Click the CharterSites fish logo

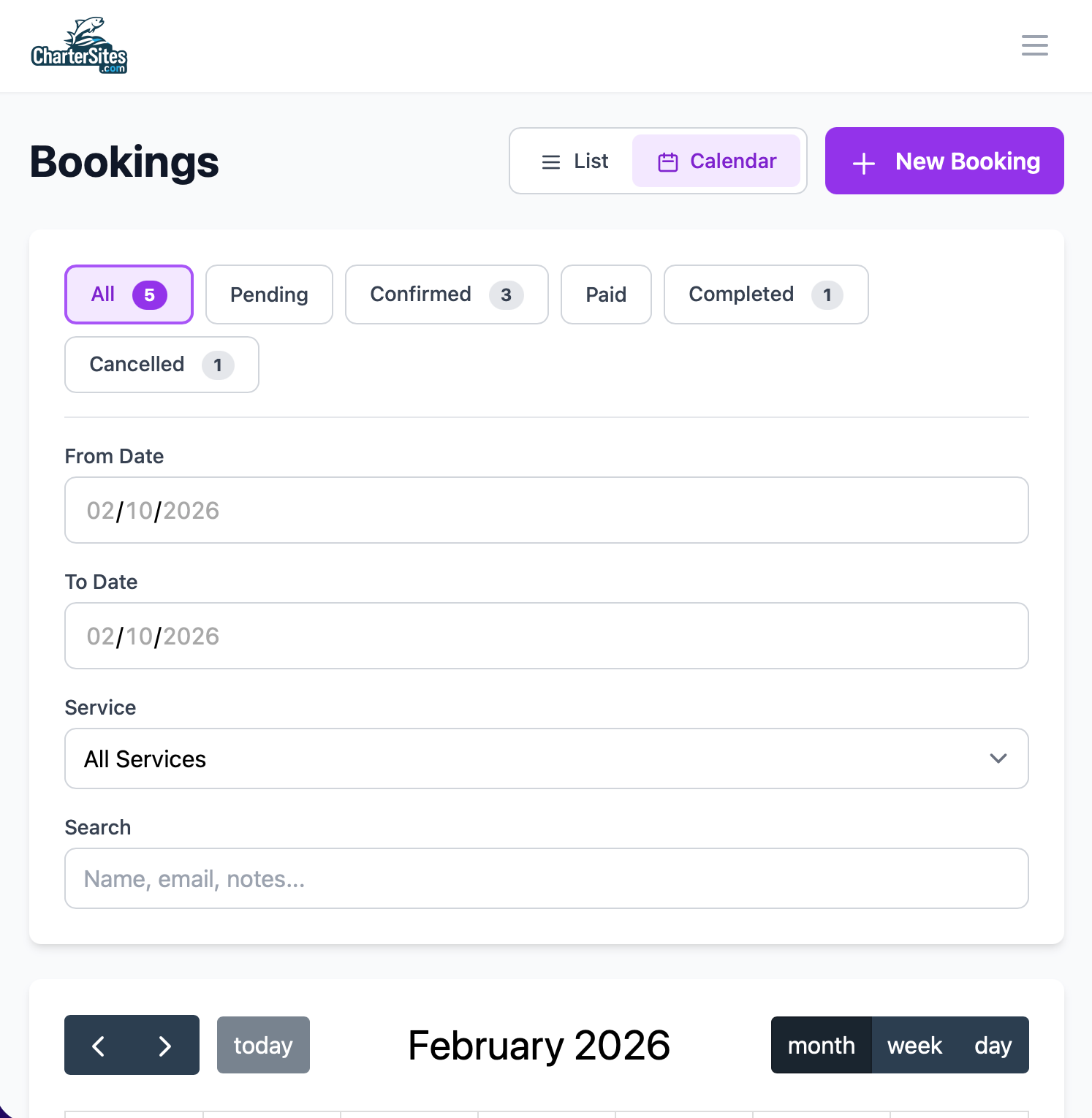tap(79, 44)
